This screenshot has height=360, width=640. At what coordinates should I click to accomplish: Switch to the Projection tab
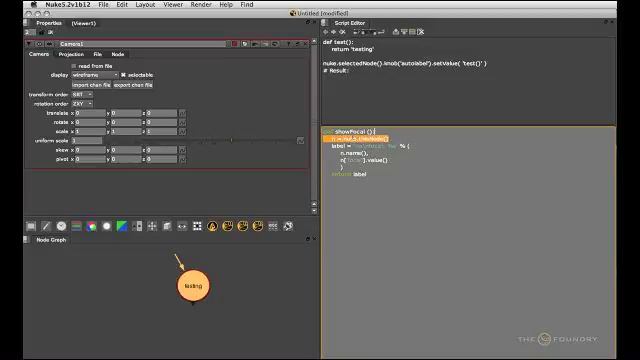coord(71,54)
